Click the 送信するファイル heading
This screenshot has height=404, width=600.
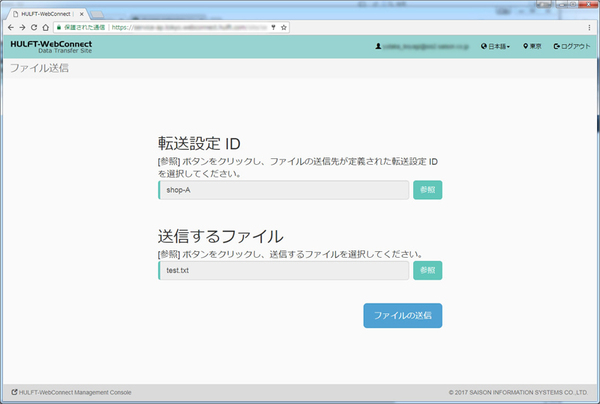tap(221, 236)
